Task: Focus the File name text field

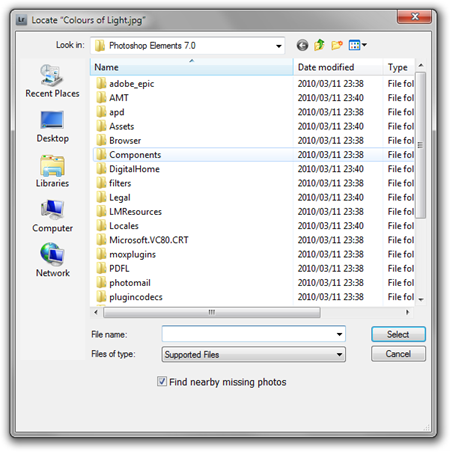Action: [x=248, y=334]
